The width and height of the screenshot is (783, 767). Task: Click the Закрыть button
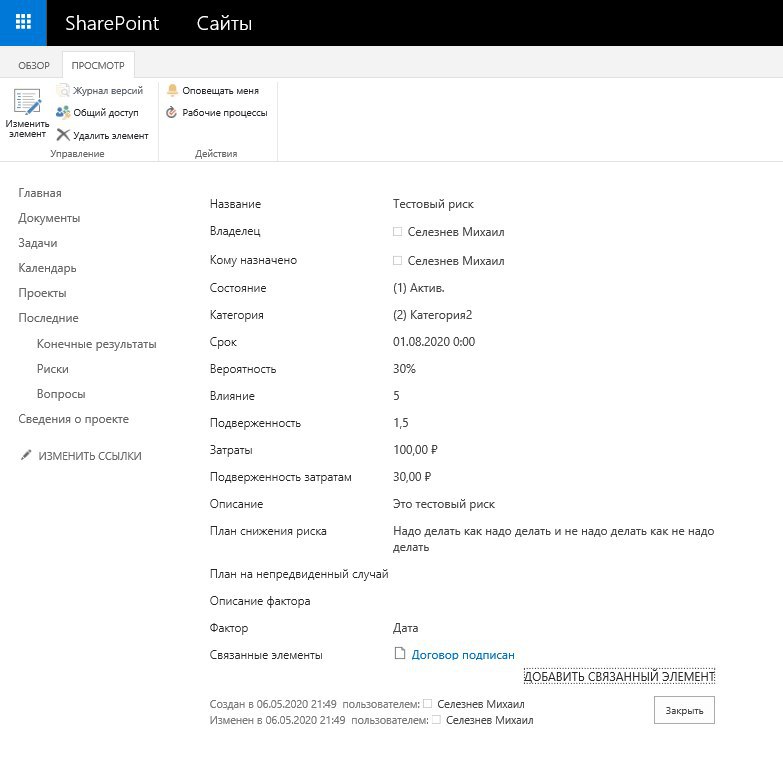point(684,710)
